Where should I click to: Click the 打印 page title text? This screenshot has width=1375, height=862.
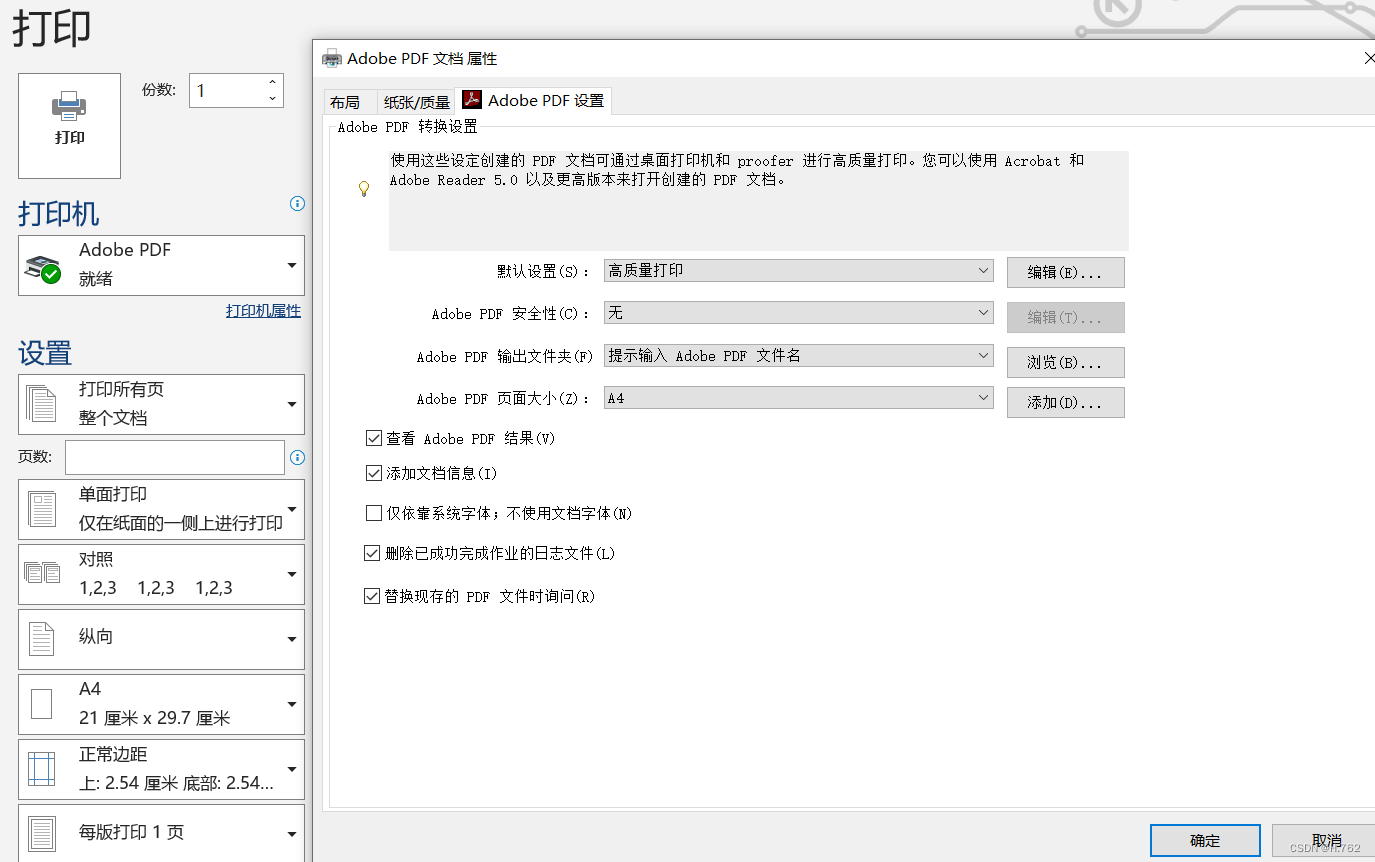pyautogui.click(x=52, y=27)
